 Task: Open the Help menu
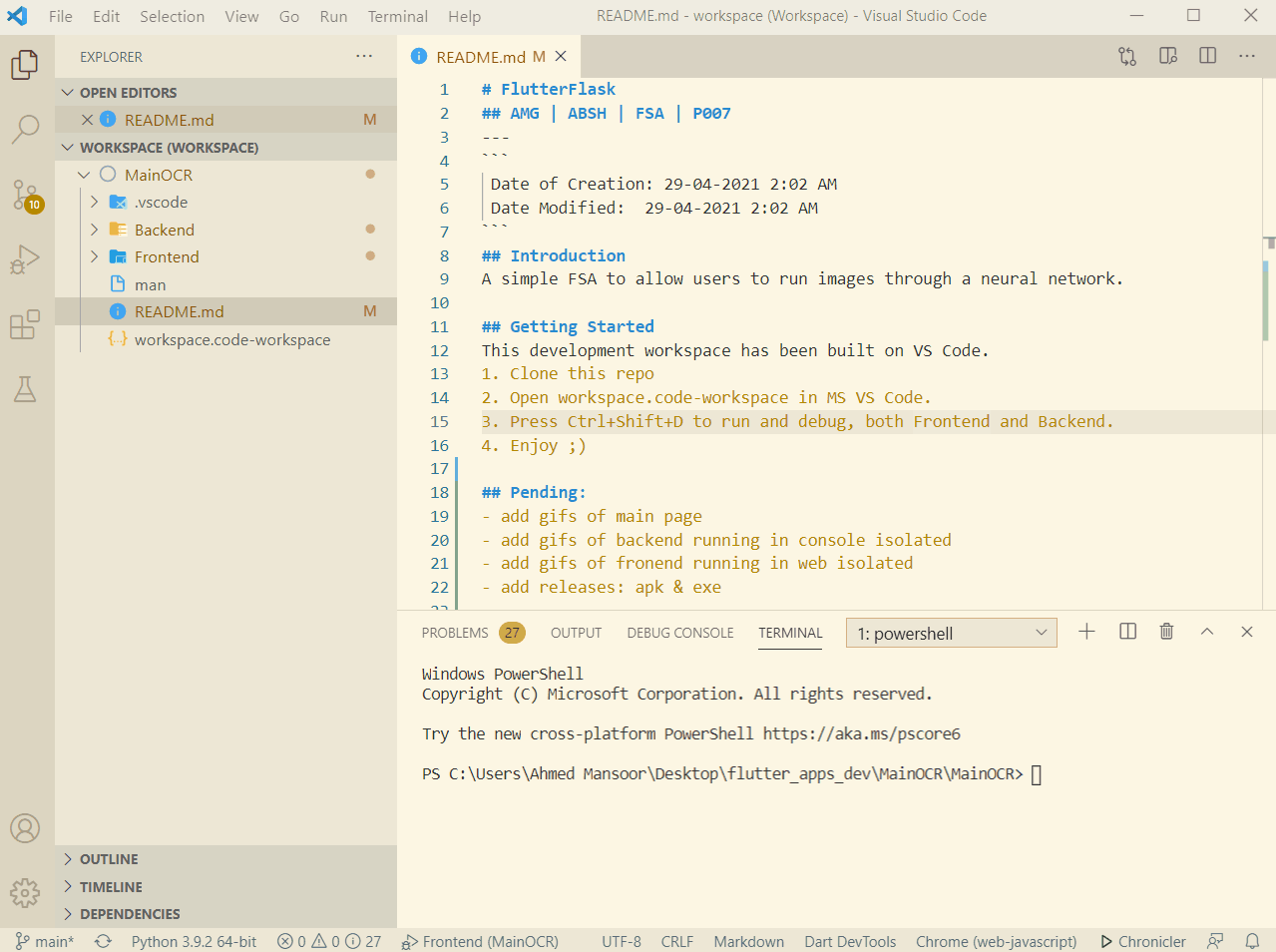pos(464,16)
